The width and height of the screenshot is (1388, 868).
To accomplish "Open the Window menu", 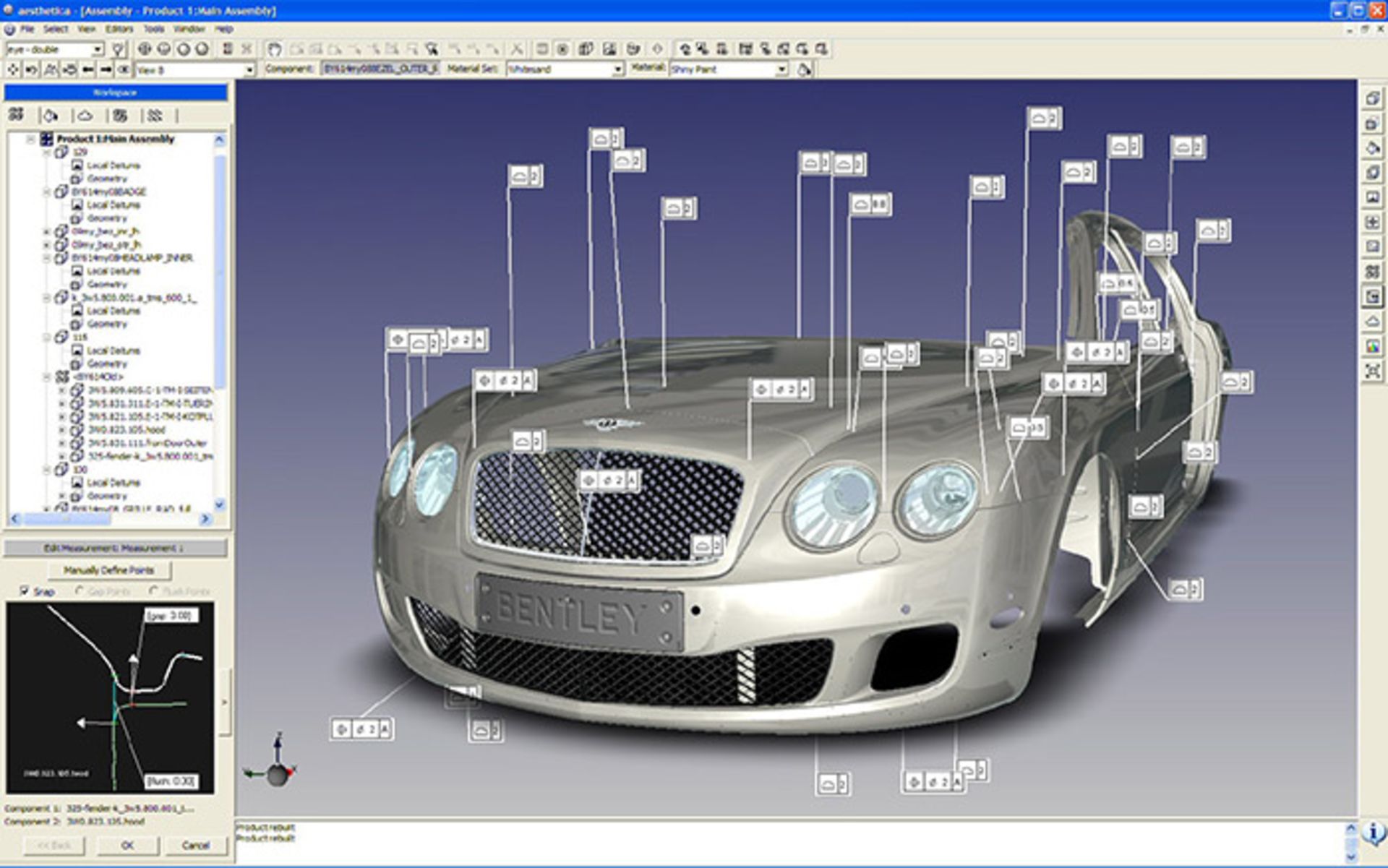I will pyautogui.click(x=189, y=29).
